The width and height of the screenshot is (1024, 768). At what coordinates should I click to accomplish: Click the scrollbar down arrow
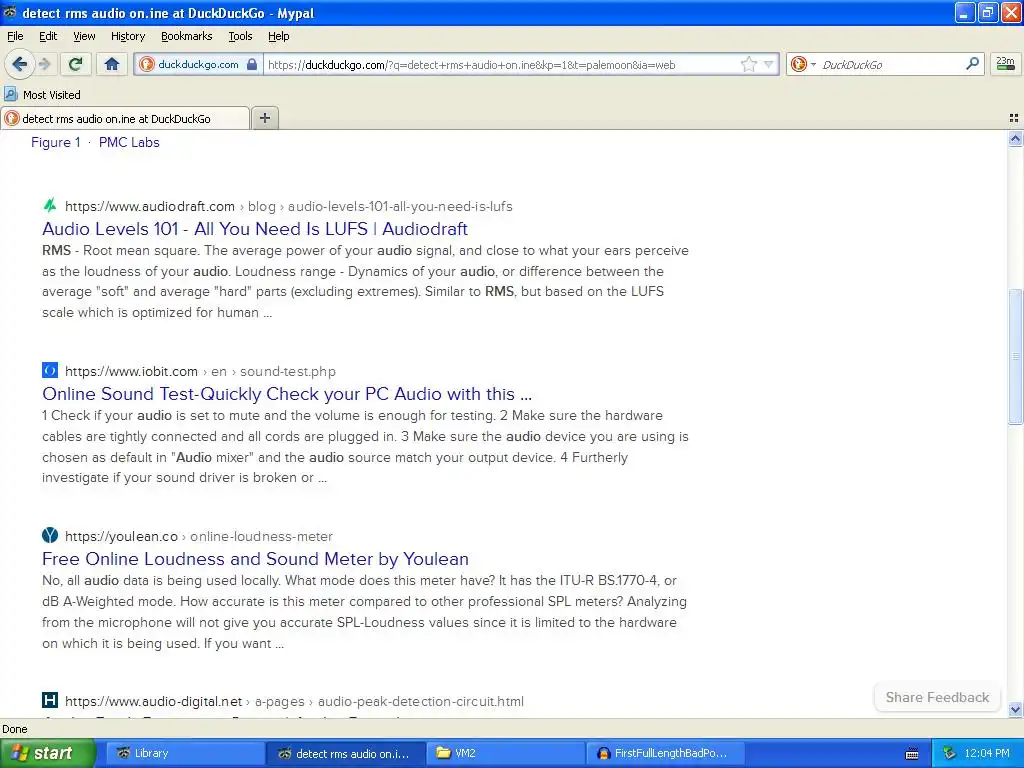pyautogui.click(x=1015, y=709)
